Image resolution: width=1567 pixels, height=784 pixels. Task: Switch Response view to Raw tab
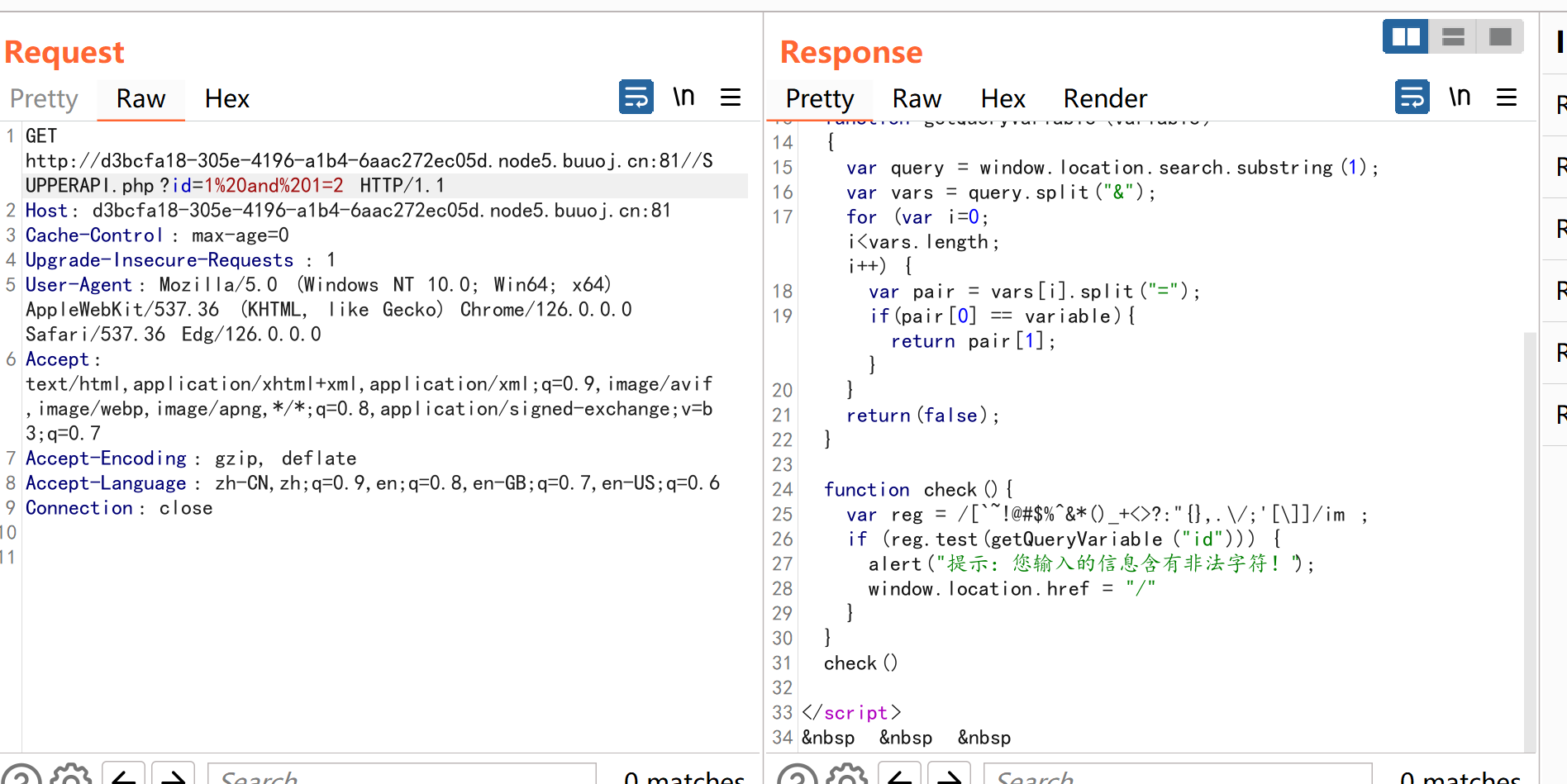[x=917, y=99]
